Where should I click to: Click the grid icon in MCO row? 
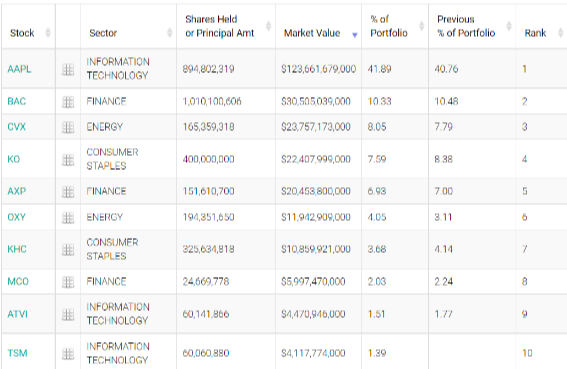tap(68, 282)
